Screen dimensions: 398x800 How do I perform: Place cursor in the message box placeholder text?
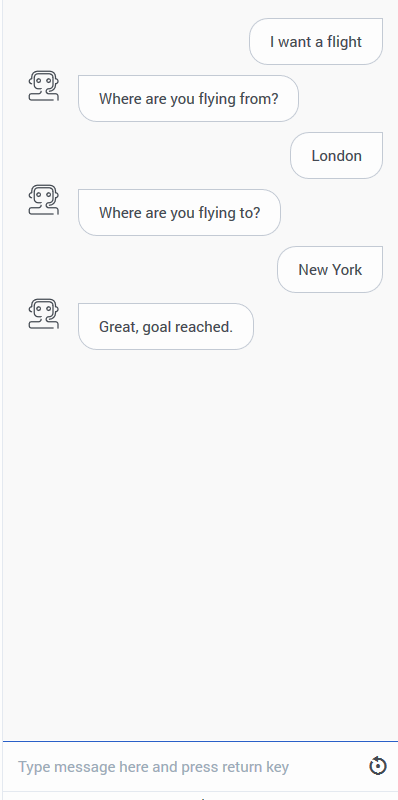(154, 767)
